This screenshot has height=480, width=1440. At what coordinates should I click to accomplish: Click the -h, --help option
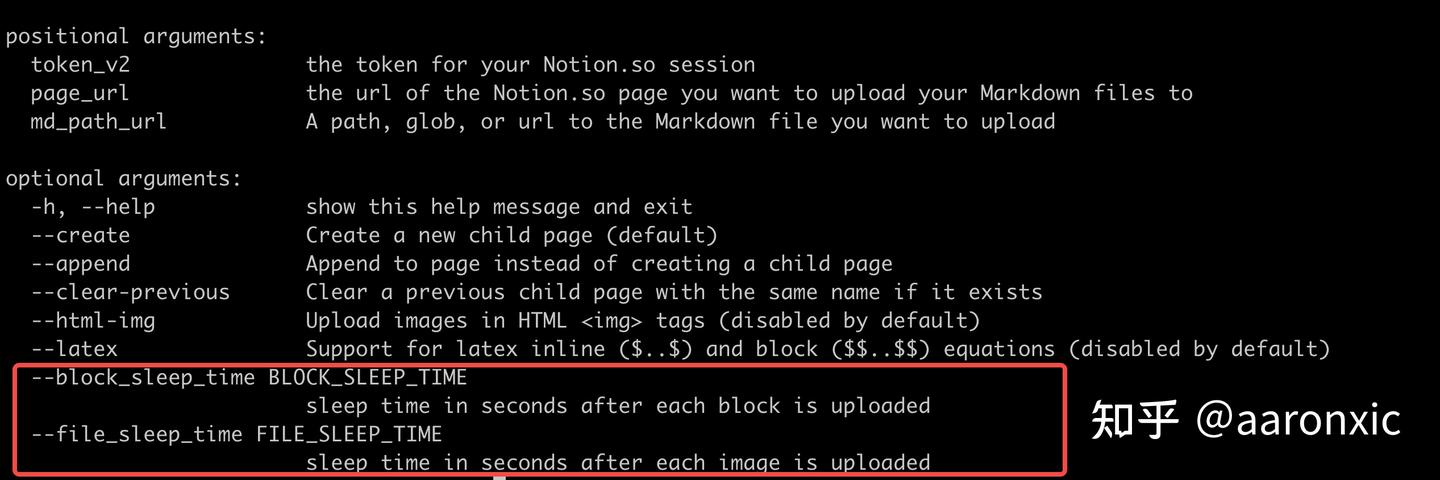[93, 208]
